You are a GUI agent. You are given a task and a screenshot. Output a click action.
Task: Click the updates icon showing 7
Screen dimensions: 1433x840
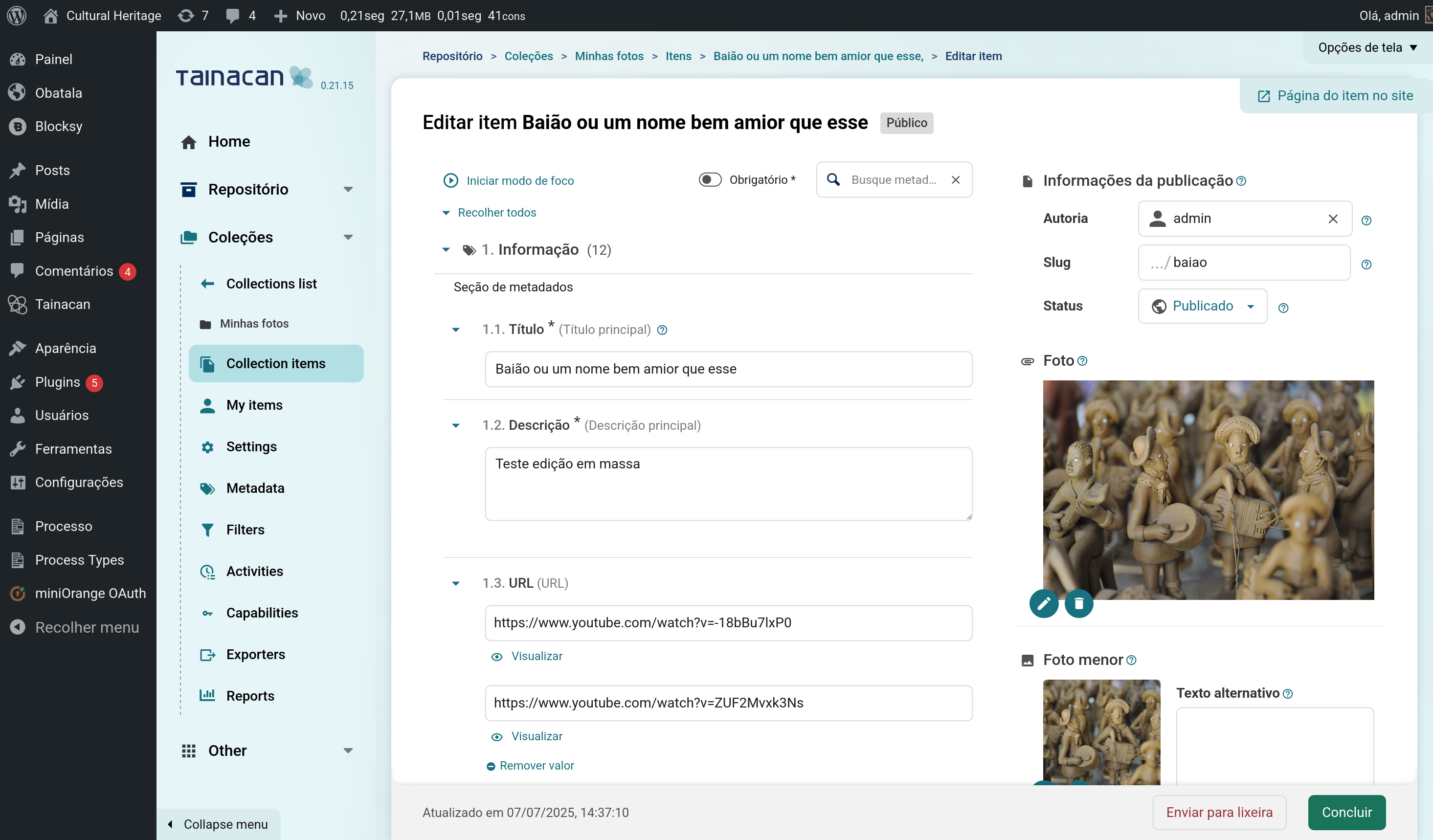tap(193, 15)
